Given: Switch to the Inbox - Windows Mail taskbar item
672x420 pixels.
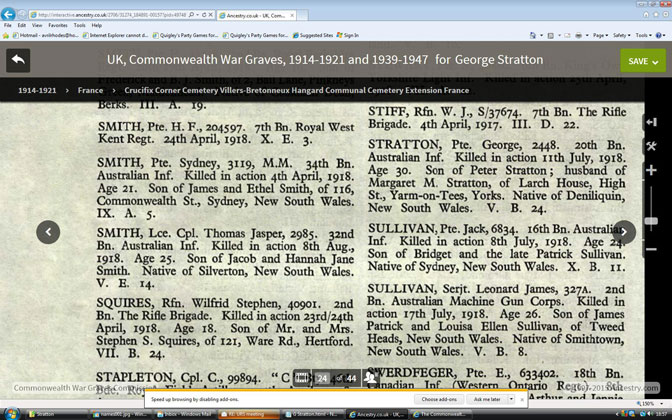Looking at the screenshot, I should tap(184, 414).
